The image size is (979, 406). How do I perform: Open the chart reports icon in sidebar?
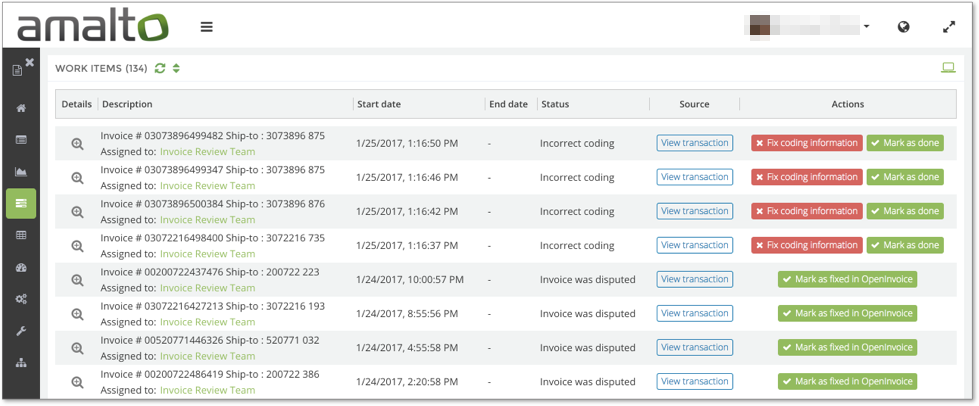(20, 171)
